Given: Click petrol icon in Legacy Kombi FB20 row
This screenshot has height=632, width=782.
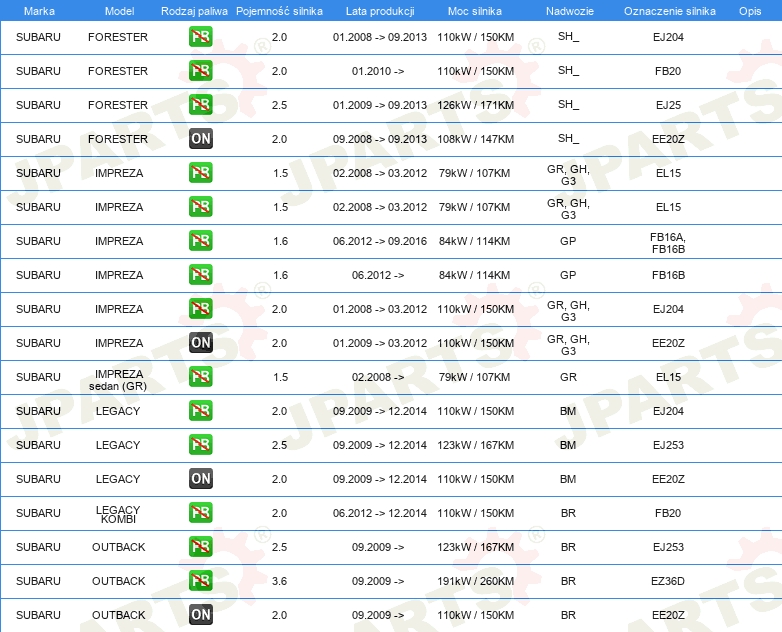Looking at the screenshot, I should click(200, 513).
